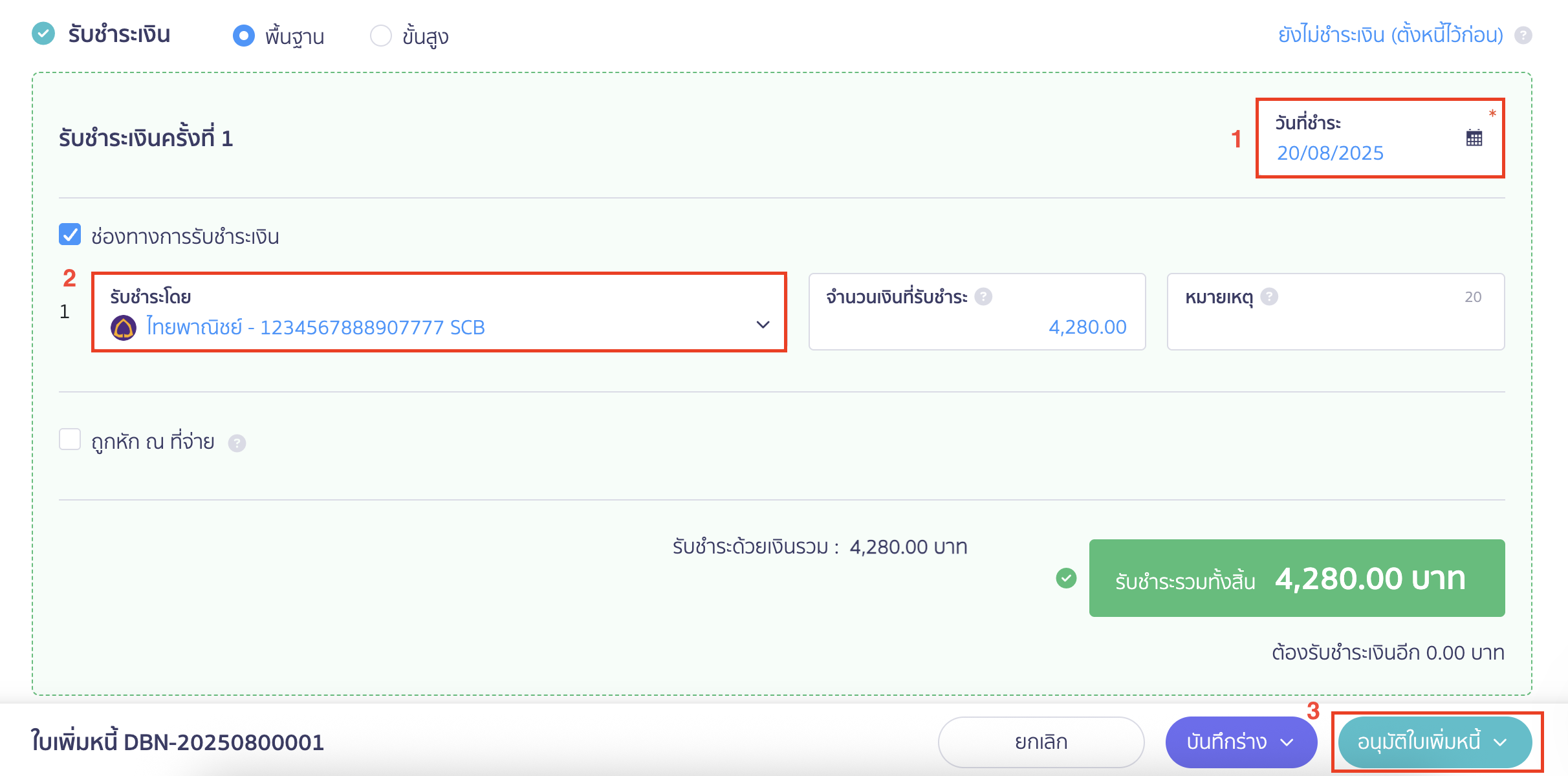Click the help icon beside ยังไม่ชำระเงิน link
Screen dimensions: 1568x776
pos(1523,35)
